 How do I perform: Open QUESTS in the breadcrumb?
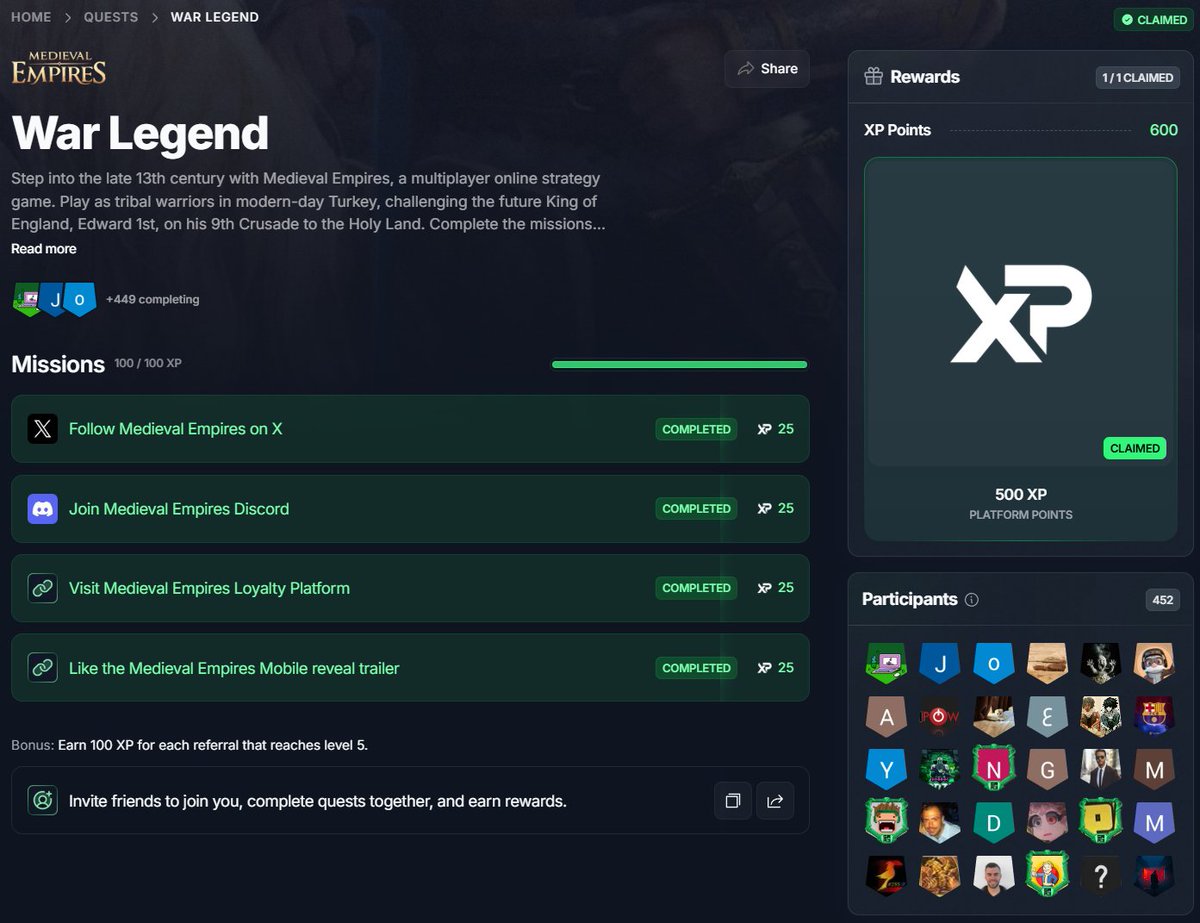coord(111,17)
